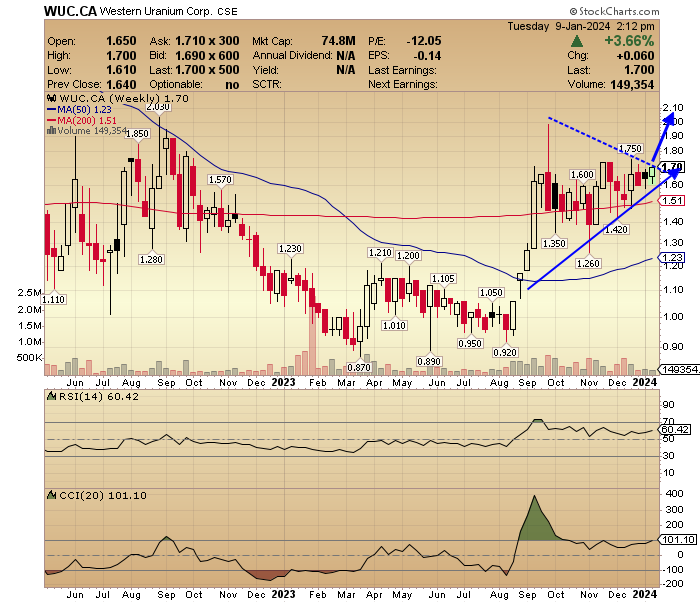
Task: Click the Volume value 149,354 in header
Action: pyautogui.click(x=632, y=84)
